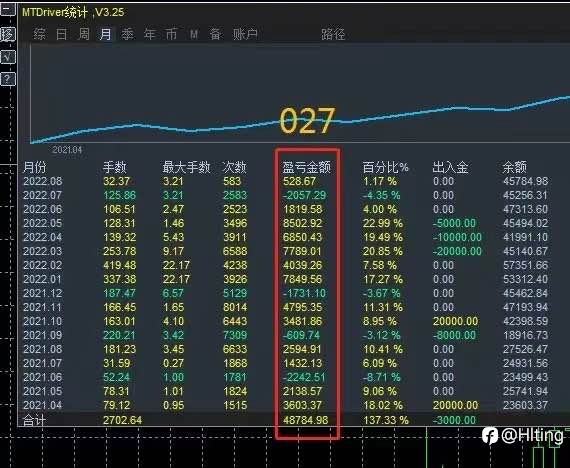570x468 pixels.
Task: Select the 2021.08 month row
Action: pos(286,349)
